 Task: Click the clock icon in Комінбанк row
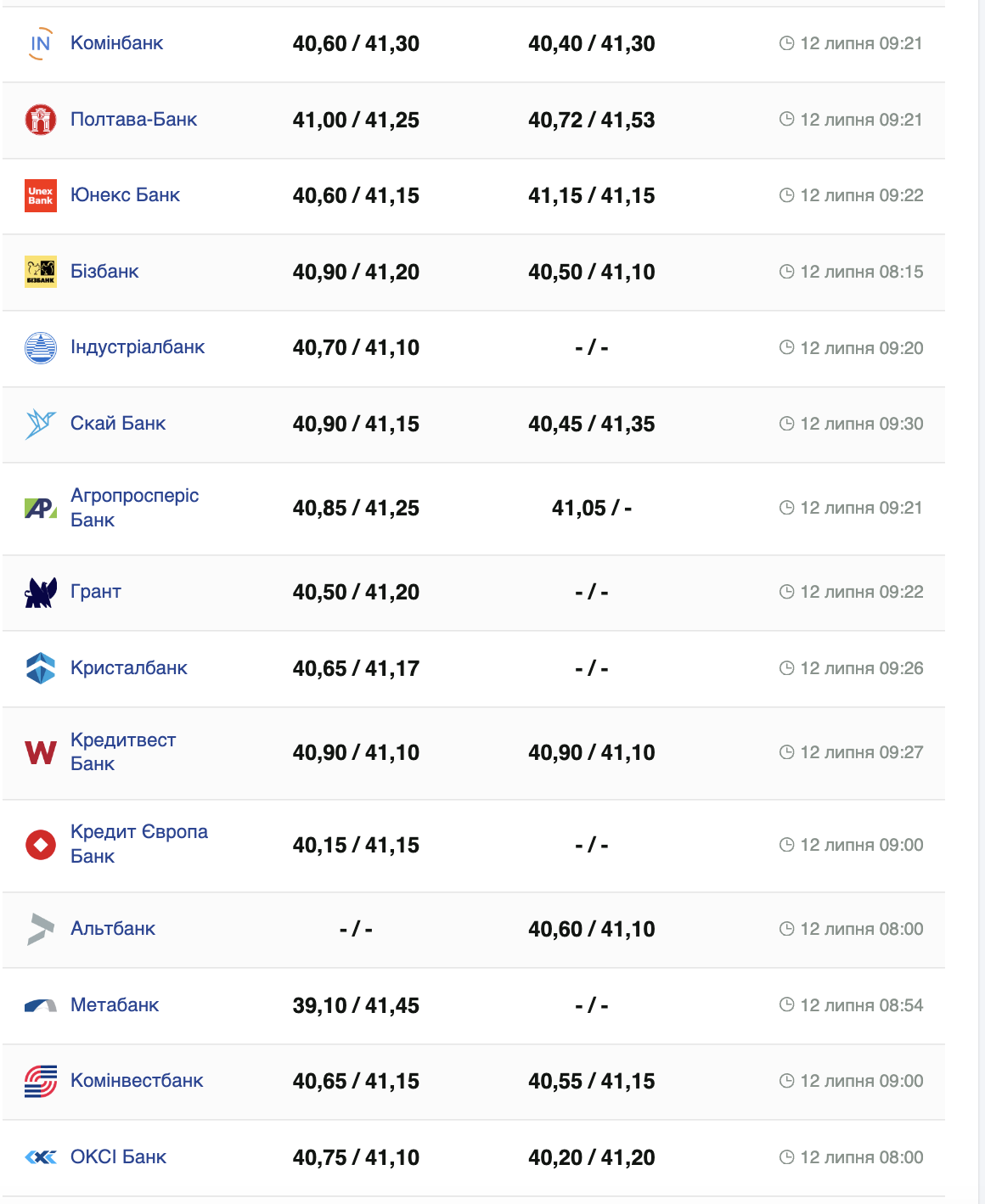tap(786, 43)
